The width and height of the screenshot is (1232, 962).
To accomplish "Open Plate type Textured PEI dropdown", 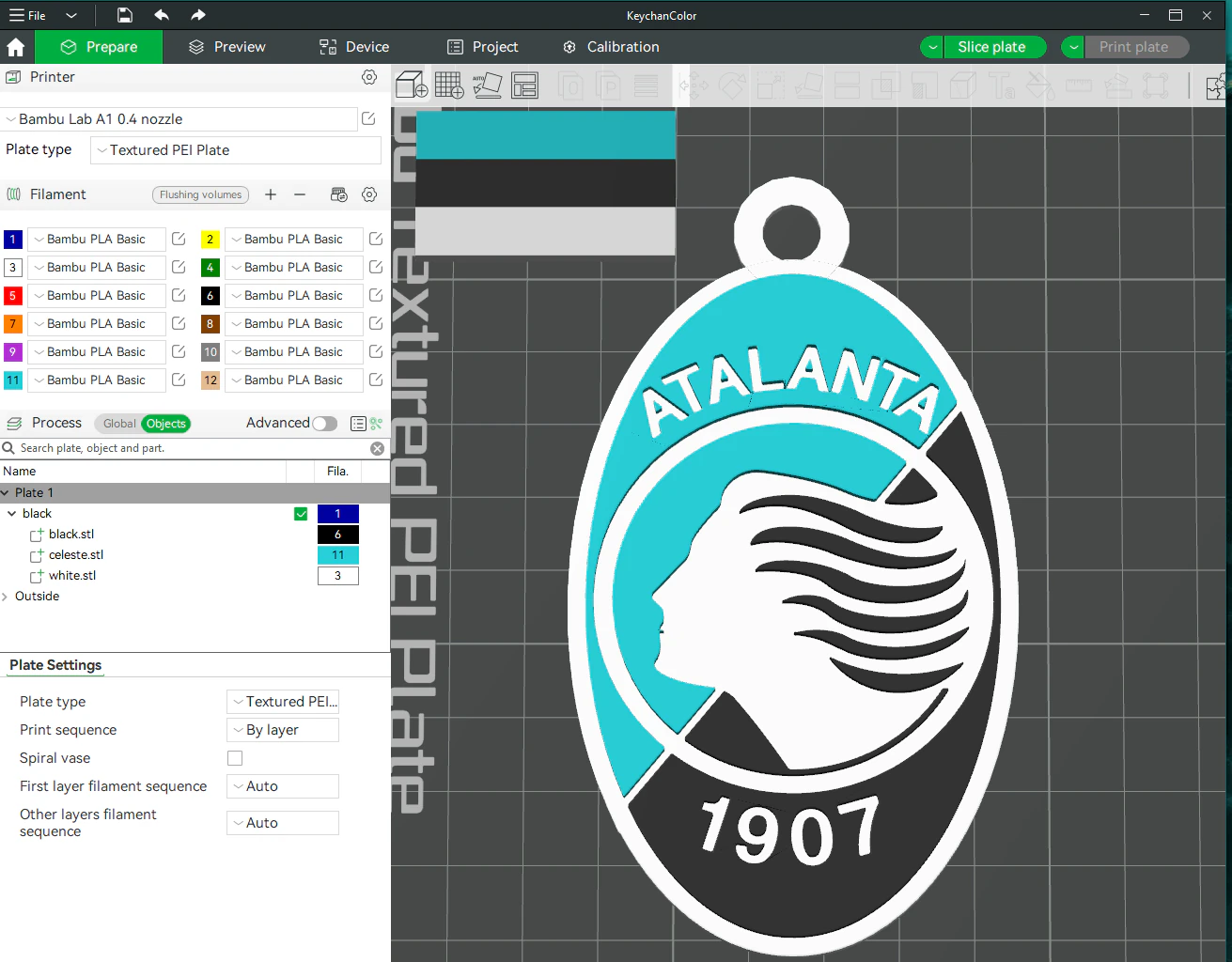I will [x=236, y=150].
